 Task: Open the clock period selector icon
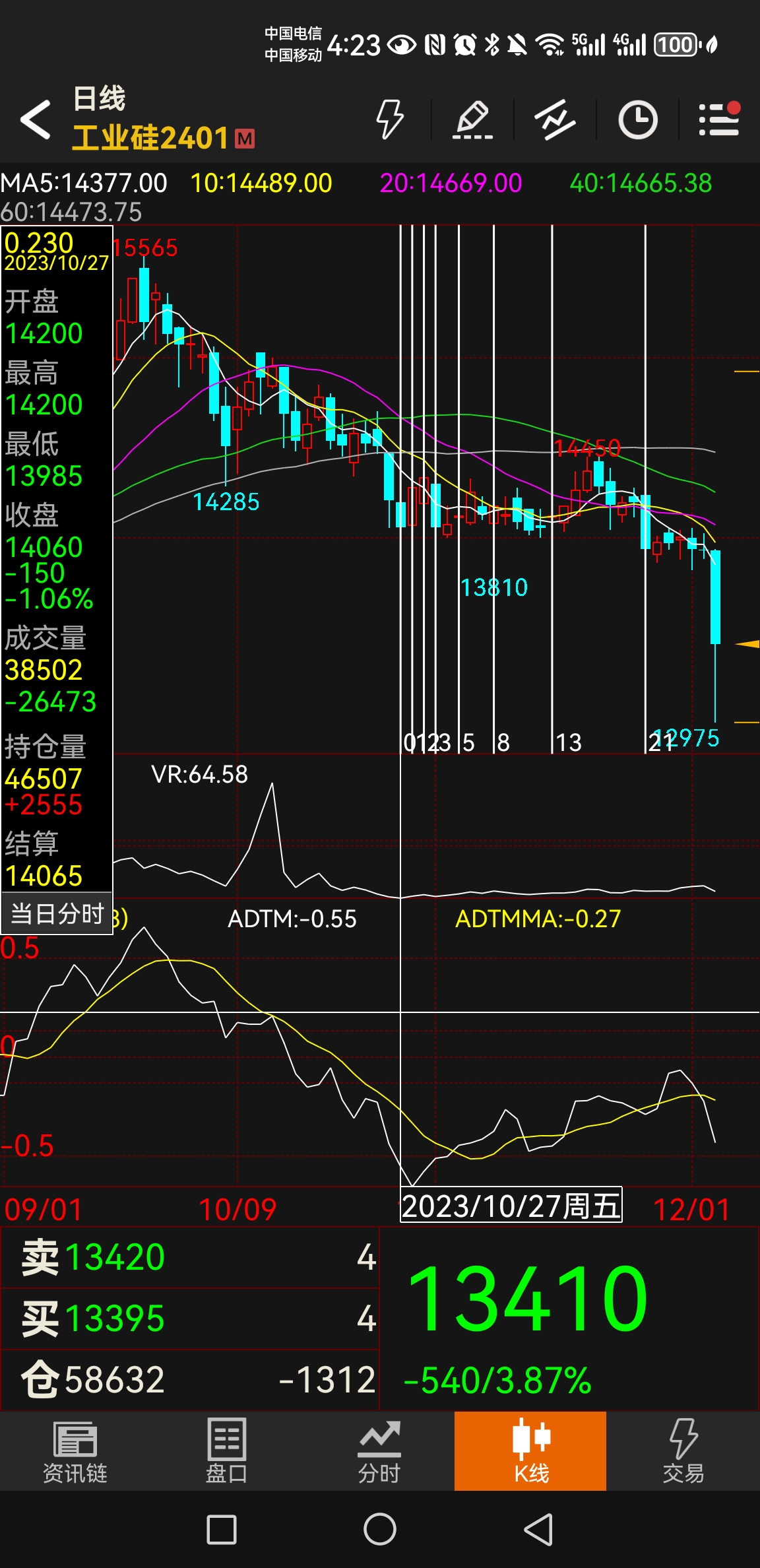(637, 119)
